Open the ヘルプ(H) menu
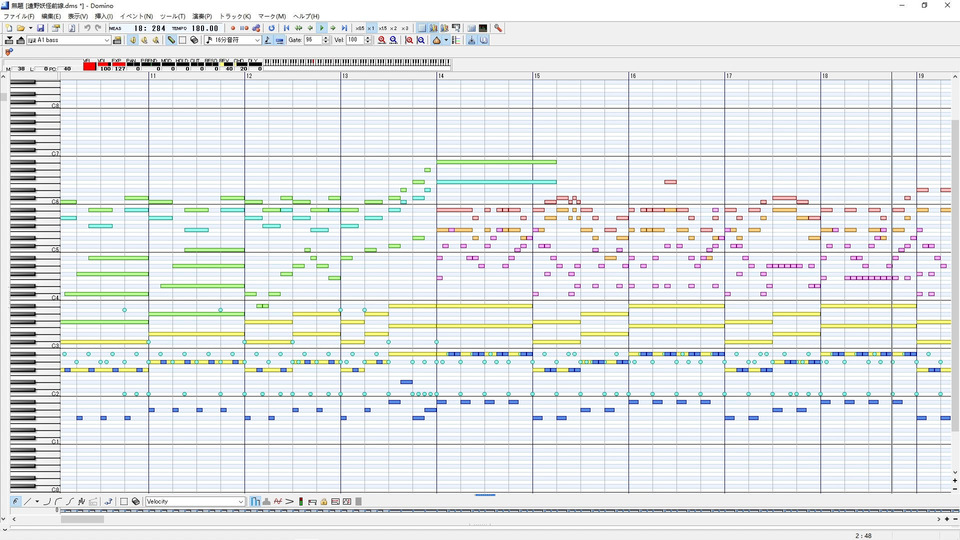The image size is (960, 540). point(306,16)
